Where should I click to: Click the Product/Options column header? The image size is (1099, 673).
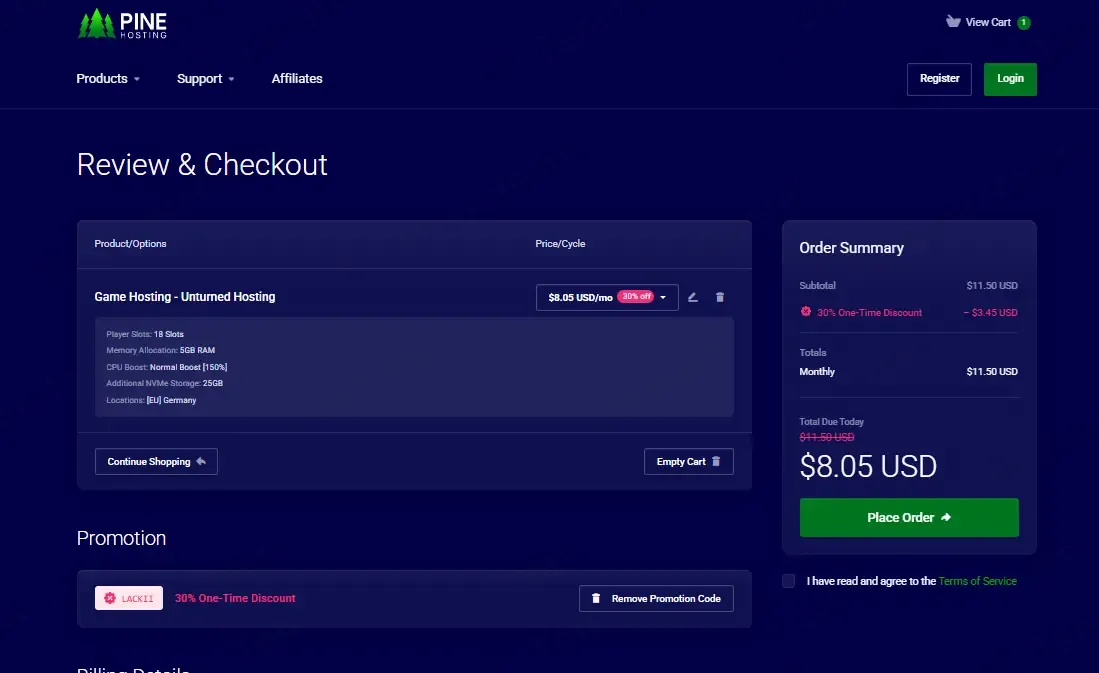click(130, 243)
